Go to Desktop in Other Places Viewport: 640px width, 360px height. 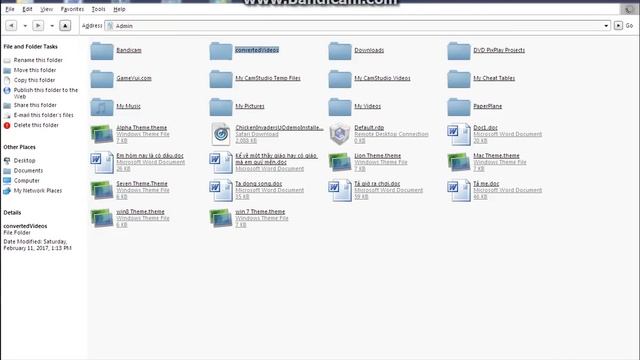tap(24, 160)
